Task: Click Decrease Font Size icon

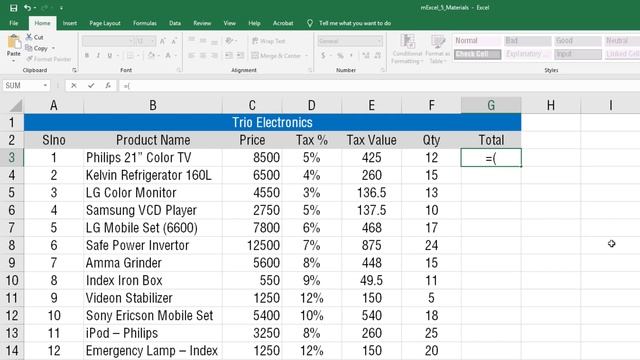Action: [x=174, y=41]
